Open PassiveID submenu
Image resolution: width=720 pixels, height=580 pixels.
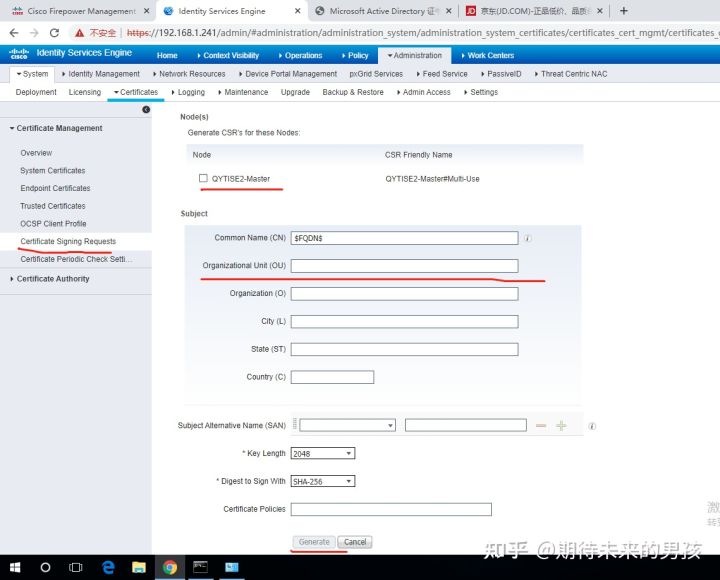pos(501,74)
